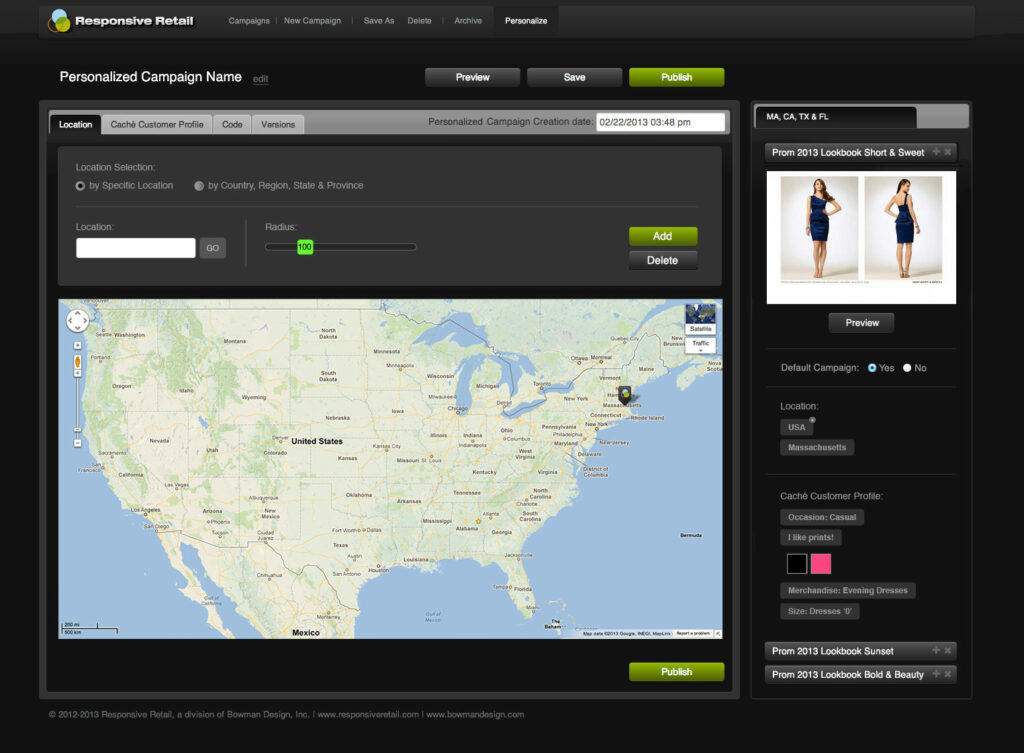This screenshot has width=1024, height=753.
Task: Select the orange Street View pegman
Action: (x=78, y=361)
